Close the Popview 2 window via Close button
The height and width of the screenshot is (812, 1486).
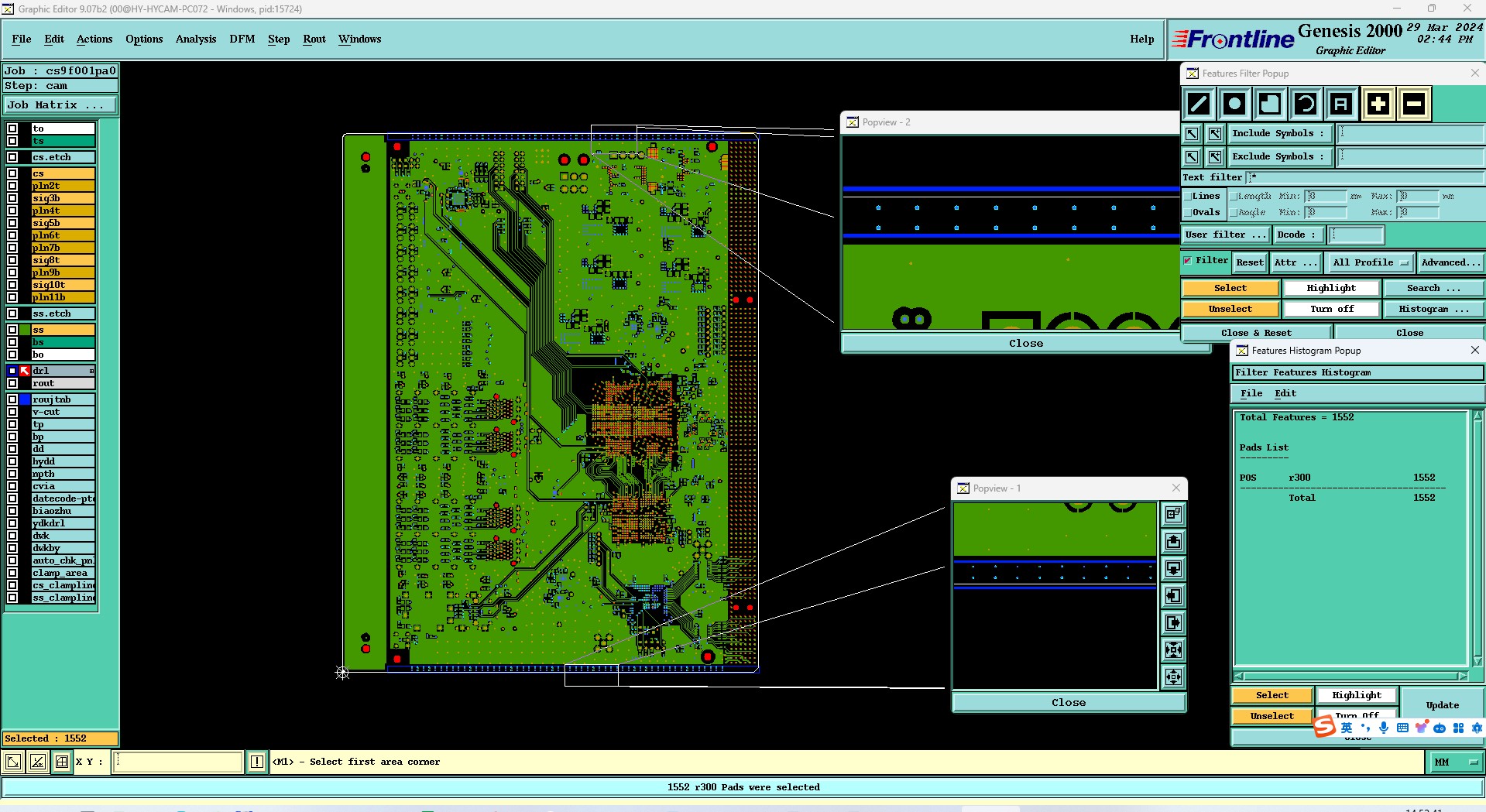1025,343
